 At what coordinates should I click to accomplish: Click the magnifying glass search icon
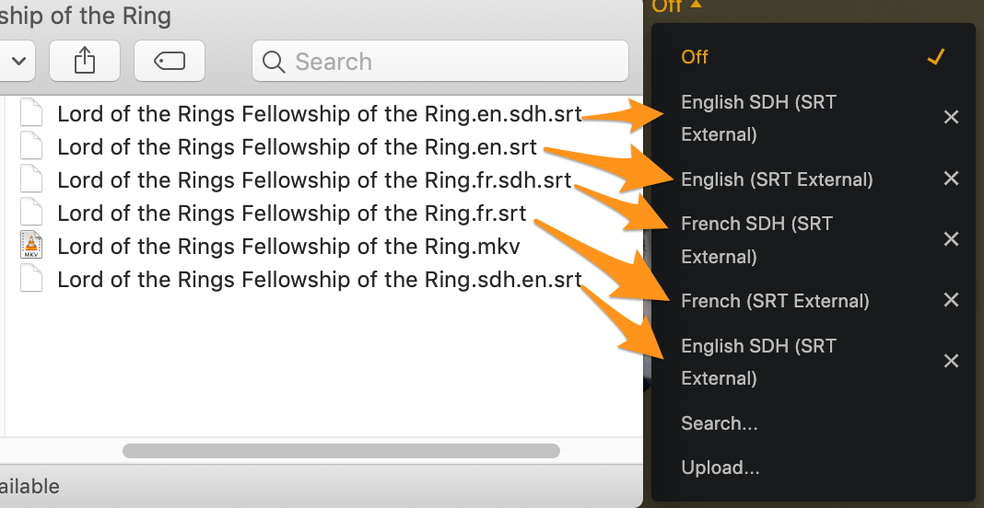[273, 62]
